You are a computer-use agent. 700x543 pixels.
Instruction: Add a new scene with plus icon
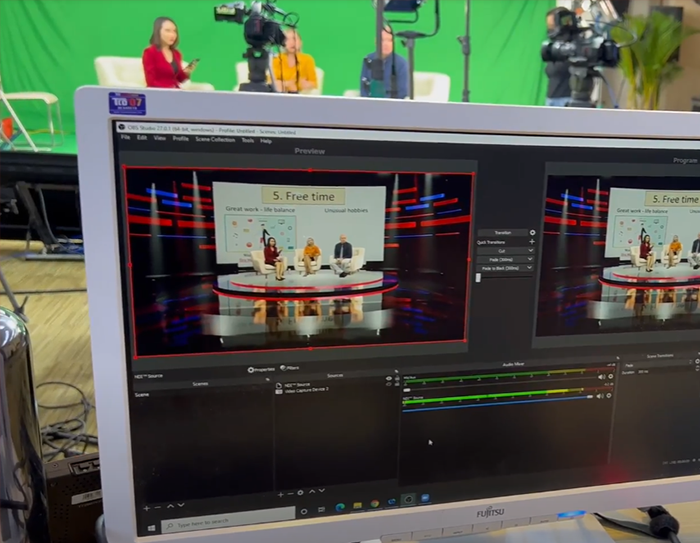(146, 508)
